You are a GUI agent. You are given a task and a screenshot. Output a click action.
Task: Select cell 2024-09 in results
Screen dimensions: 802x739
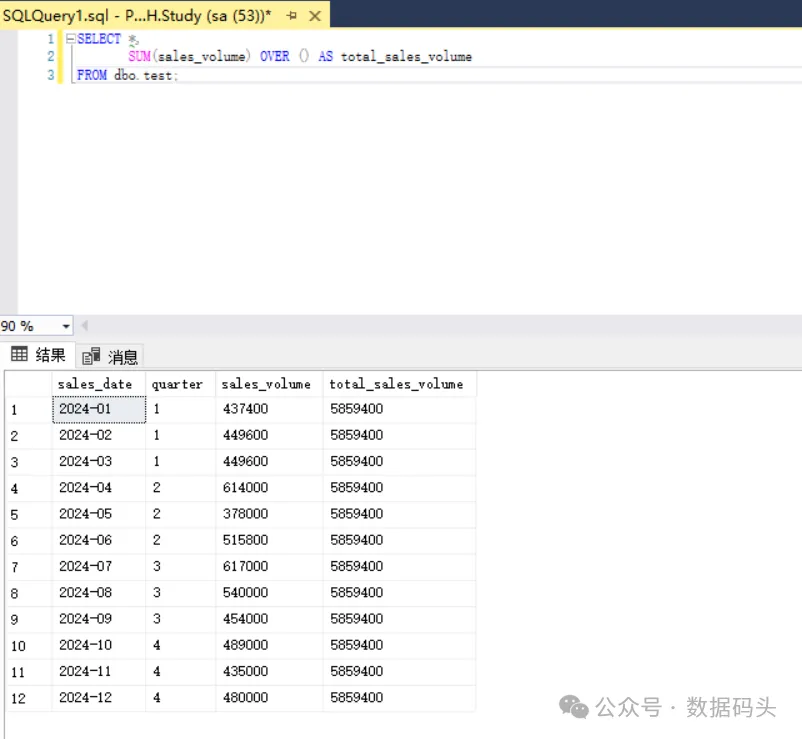[99, 619]
